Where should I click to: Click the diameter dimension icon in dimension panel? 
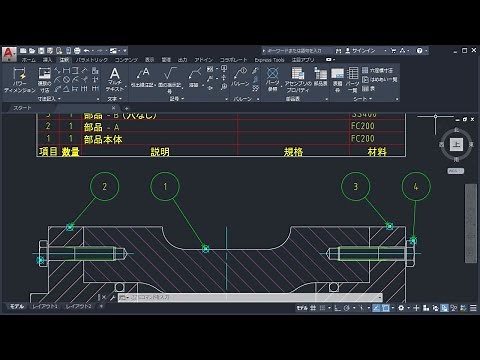[x=66, y=80]
